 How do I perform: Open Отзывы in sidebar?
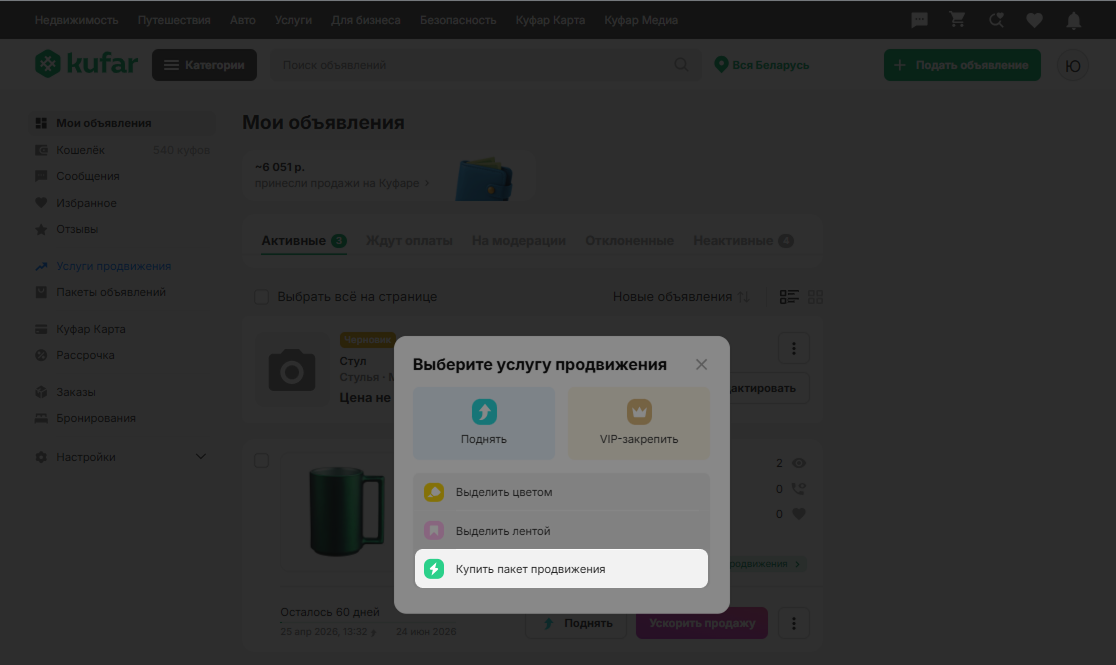tap(77, 229)
